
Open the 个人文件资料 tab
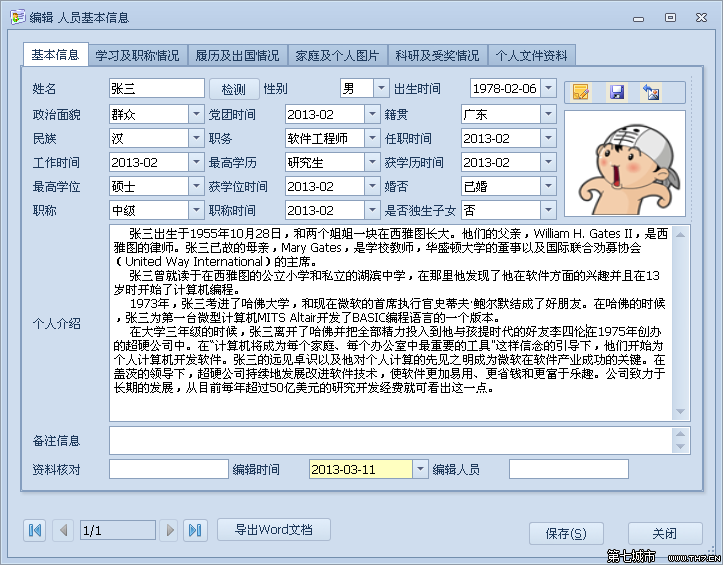pos(532,56)
